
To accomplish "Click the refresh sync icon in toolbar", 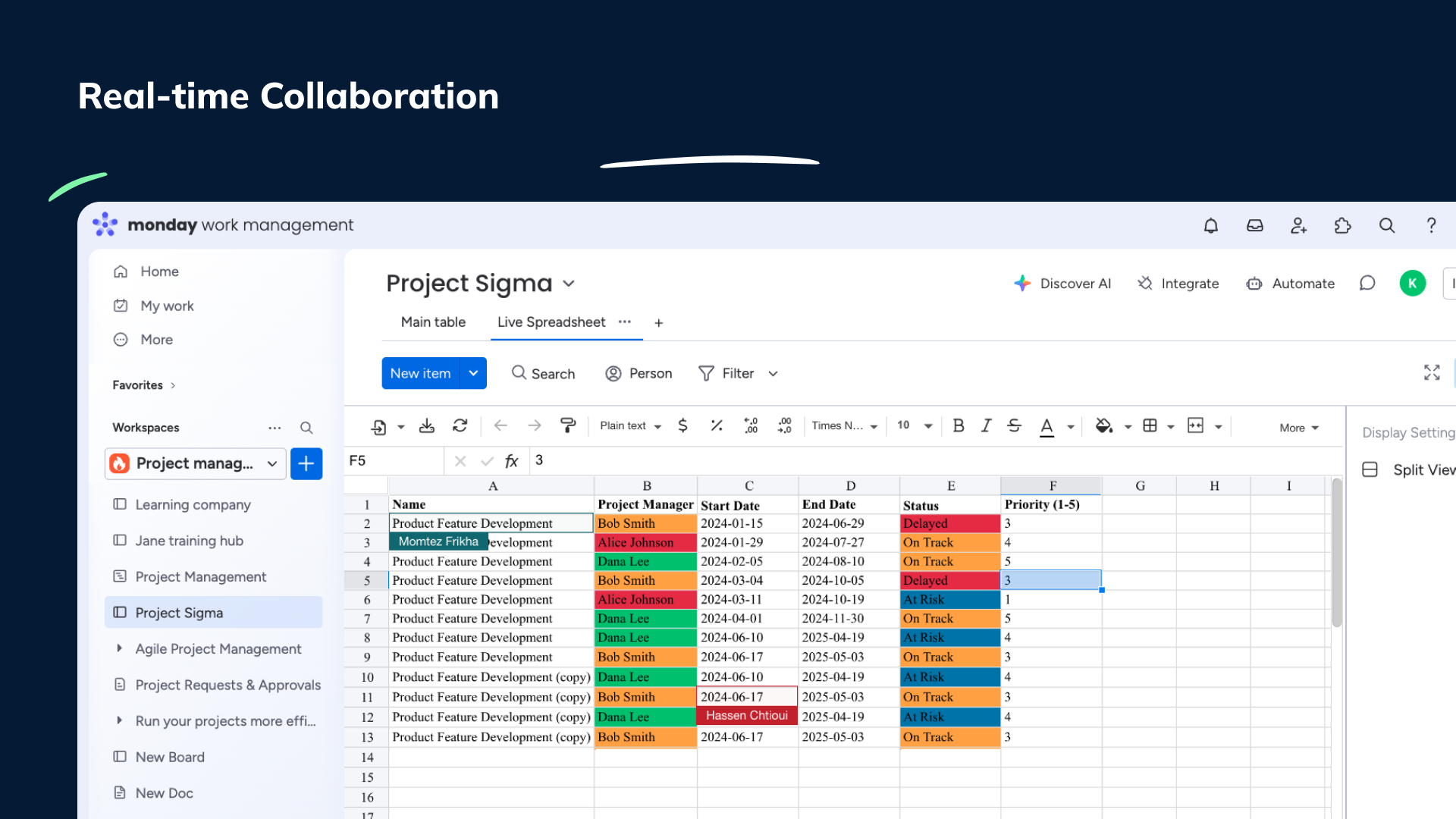I will [x=460, y=425].
